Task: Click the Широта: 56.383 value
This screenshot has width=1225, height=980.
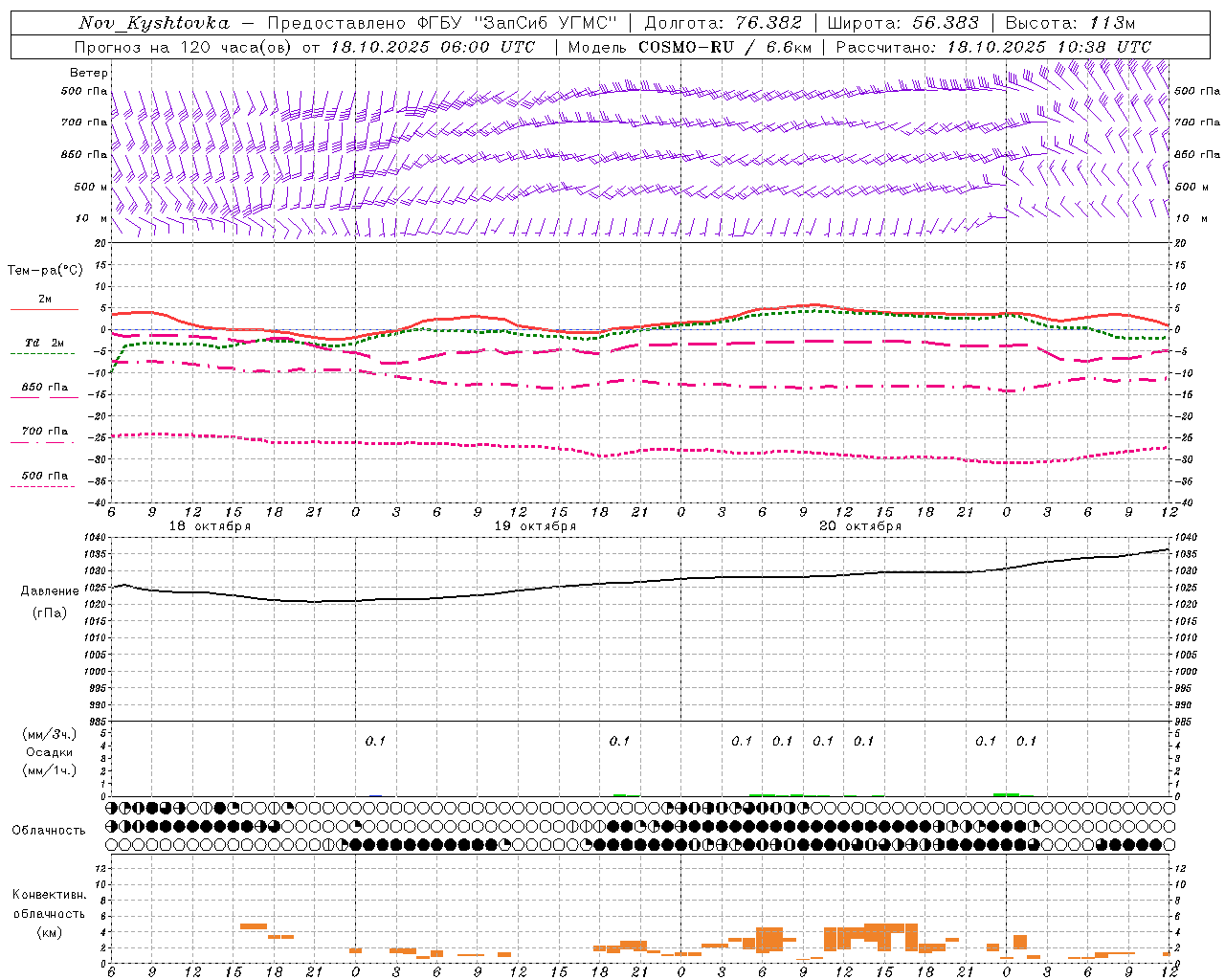Action: [902, 23]
